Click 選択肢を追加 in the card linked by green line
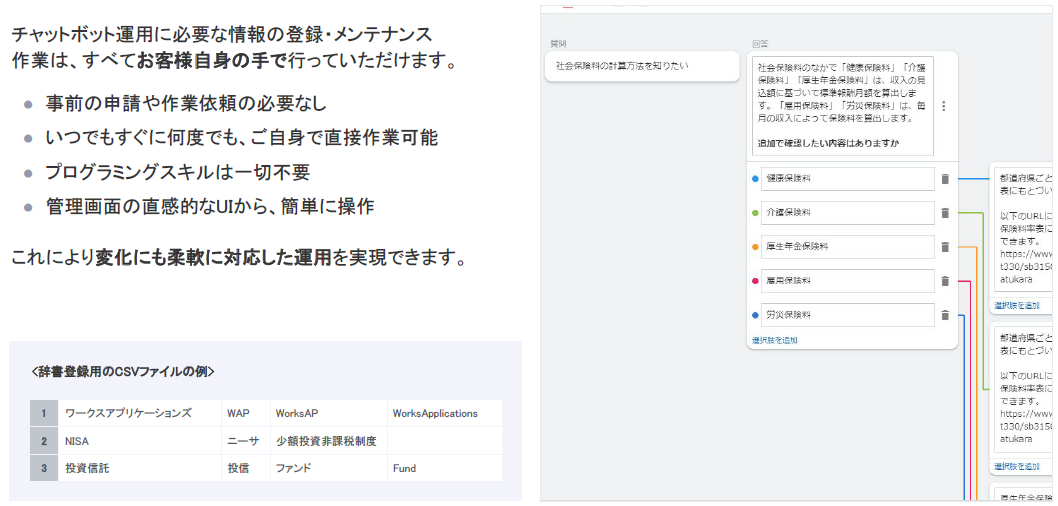 [1017, 466]
